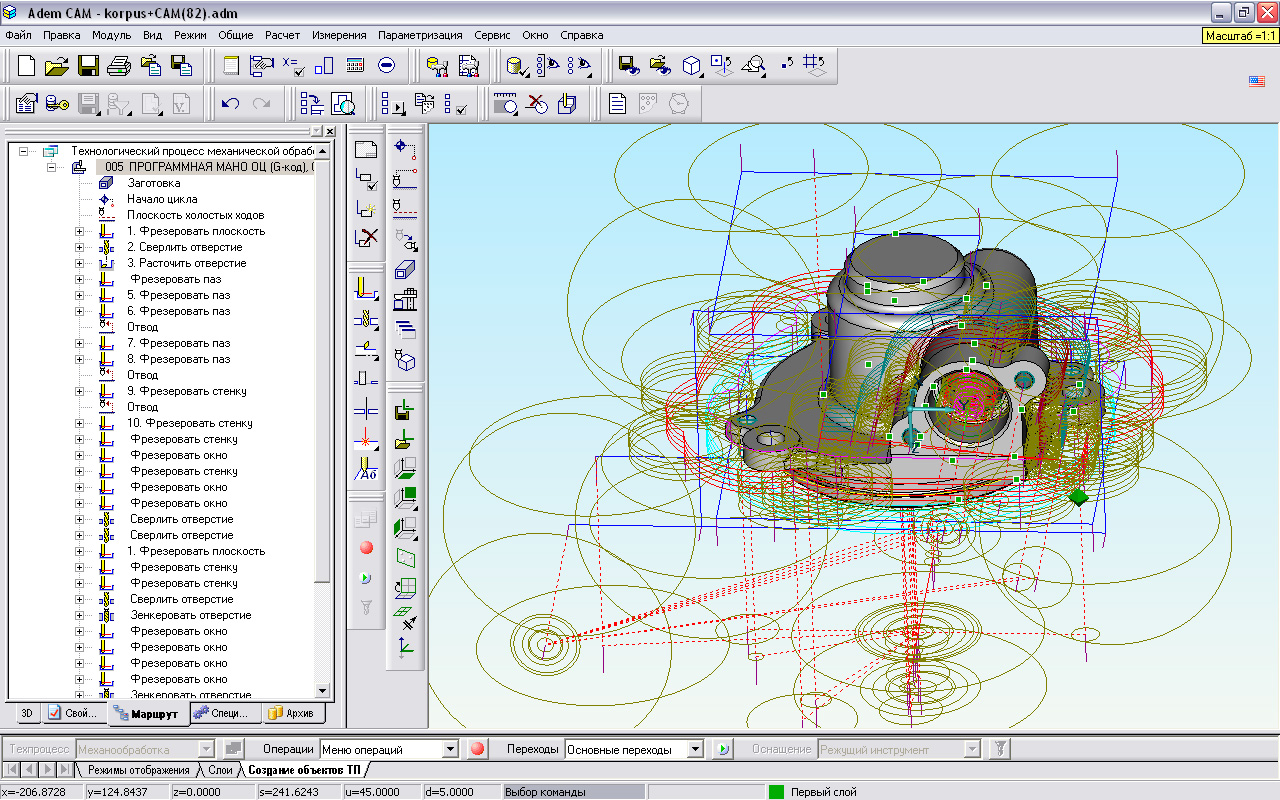This screenshot has width=1280, height=800.
Task: Select 'Начало цикла' in the tree
Action: (161, 199)
